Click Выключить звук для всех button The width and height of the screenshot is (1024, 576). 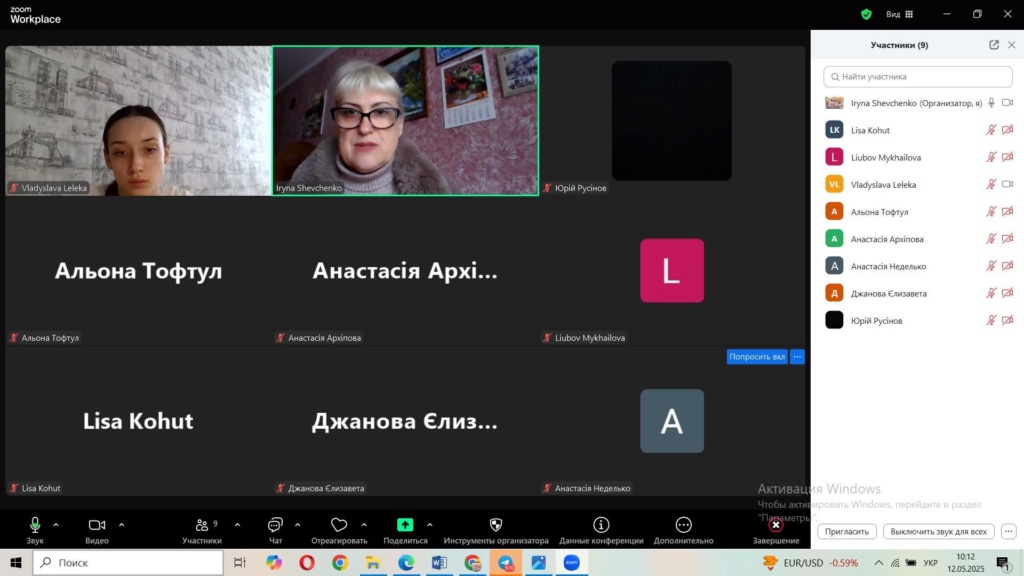(938, 532)
